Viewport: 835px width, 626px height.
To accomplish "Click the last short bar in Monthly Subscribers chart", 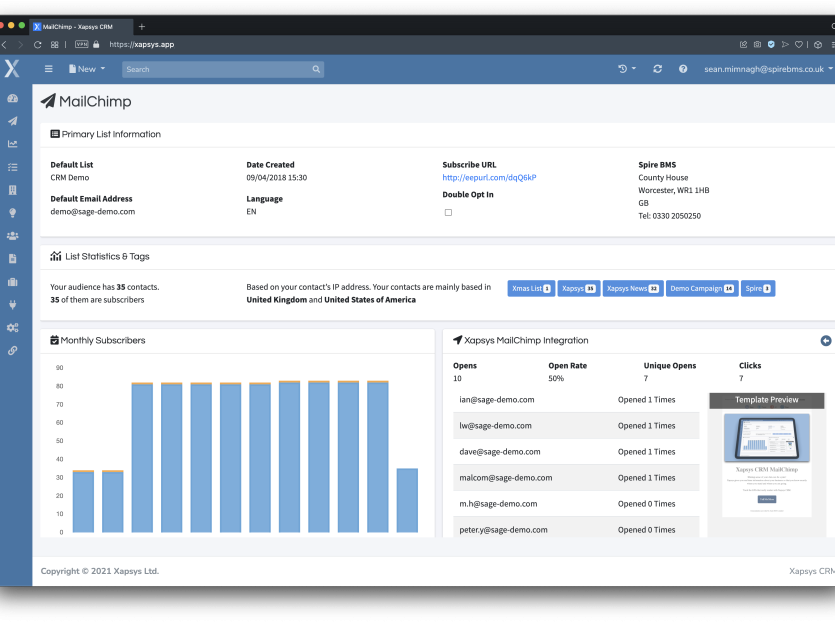I will (x=407, y=500).
